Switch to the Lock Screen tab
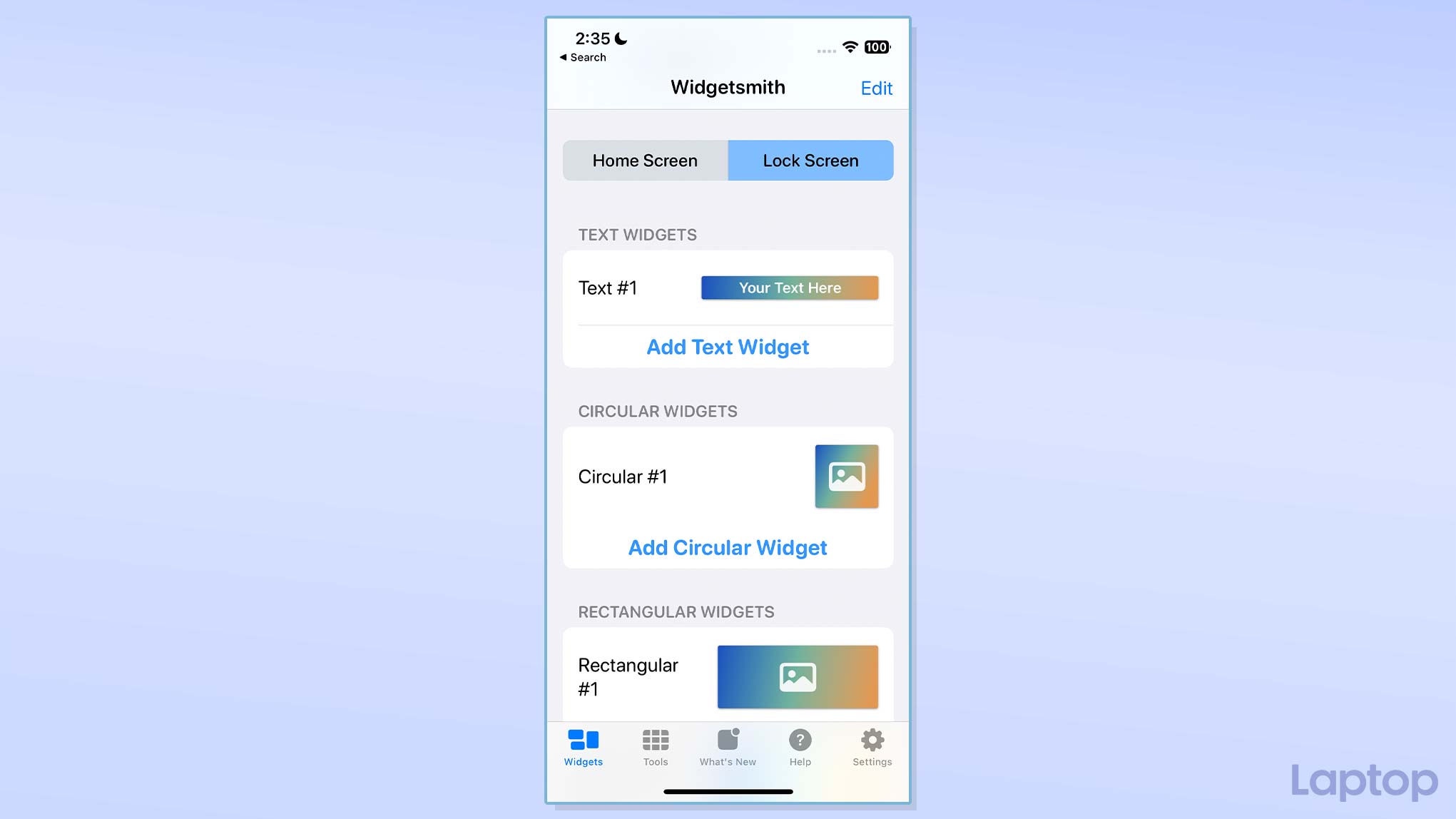Image resolution: width=1456 pixels, height=819 pixels. coord(810,160)
